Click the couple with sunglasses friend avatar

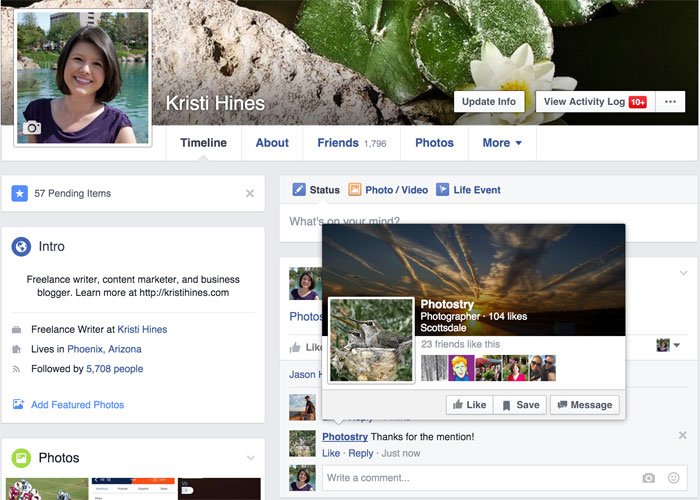[x=542, y=368]
